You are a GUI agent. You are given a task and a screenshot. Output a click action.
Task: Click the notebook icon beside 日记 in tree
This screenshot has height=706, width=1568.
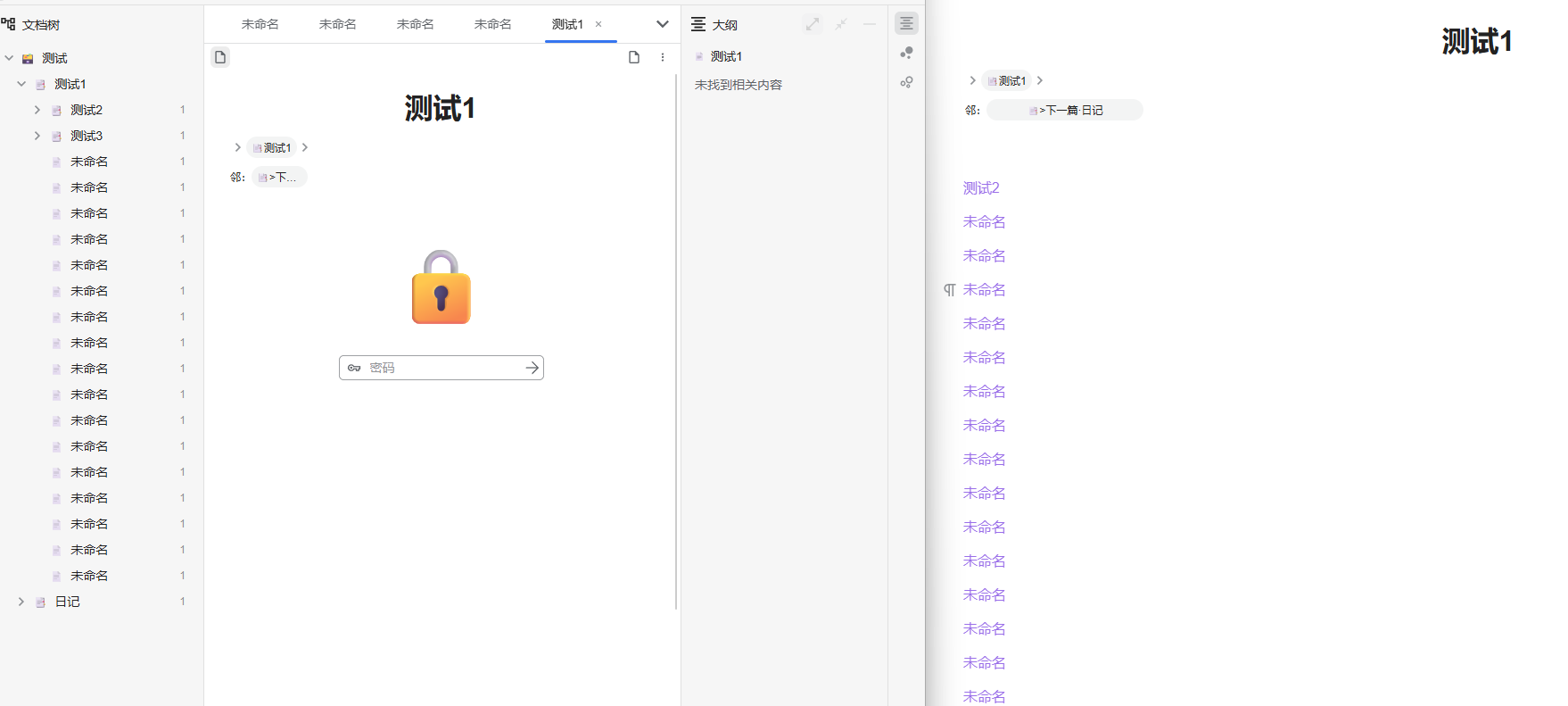point(40,602)
